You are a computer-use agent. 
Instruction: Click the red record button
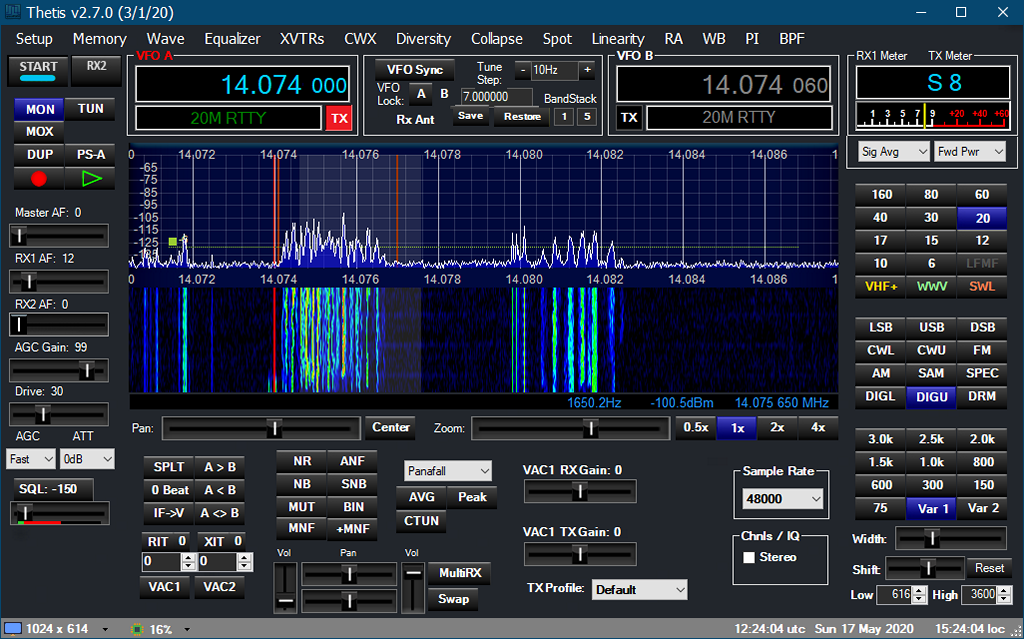[x=39, y=179]
